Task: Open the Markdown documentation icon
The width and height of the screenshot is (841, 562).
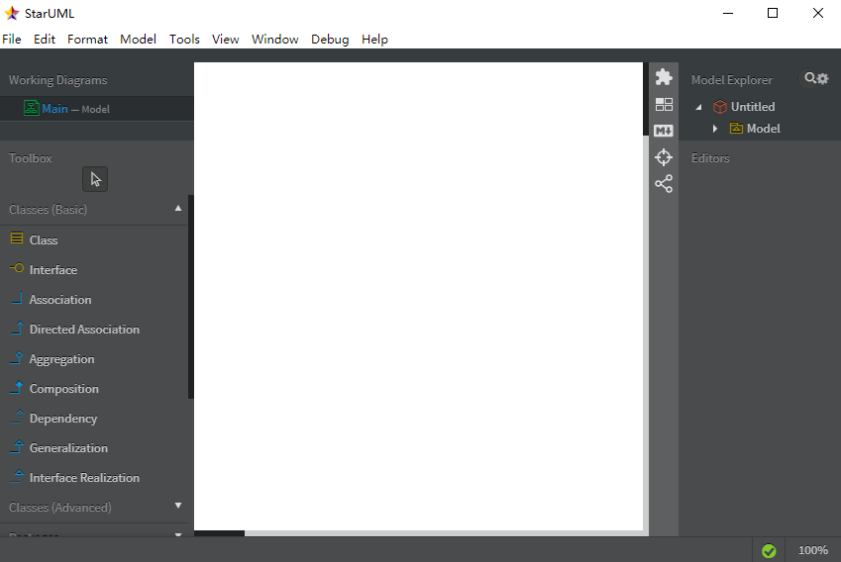Action: pos(663,130)
